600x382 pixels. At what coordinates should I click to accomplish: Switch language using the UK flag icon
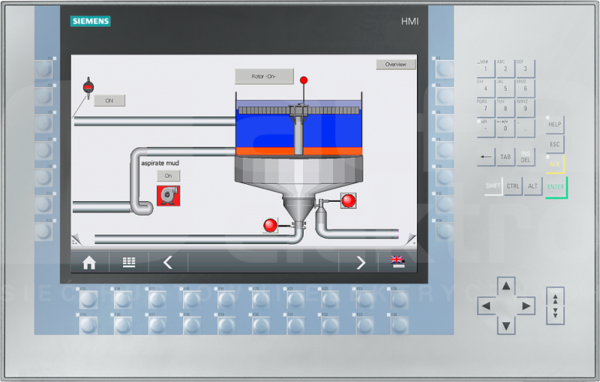398,262
